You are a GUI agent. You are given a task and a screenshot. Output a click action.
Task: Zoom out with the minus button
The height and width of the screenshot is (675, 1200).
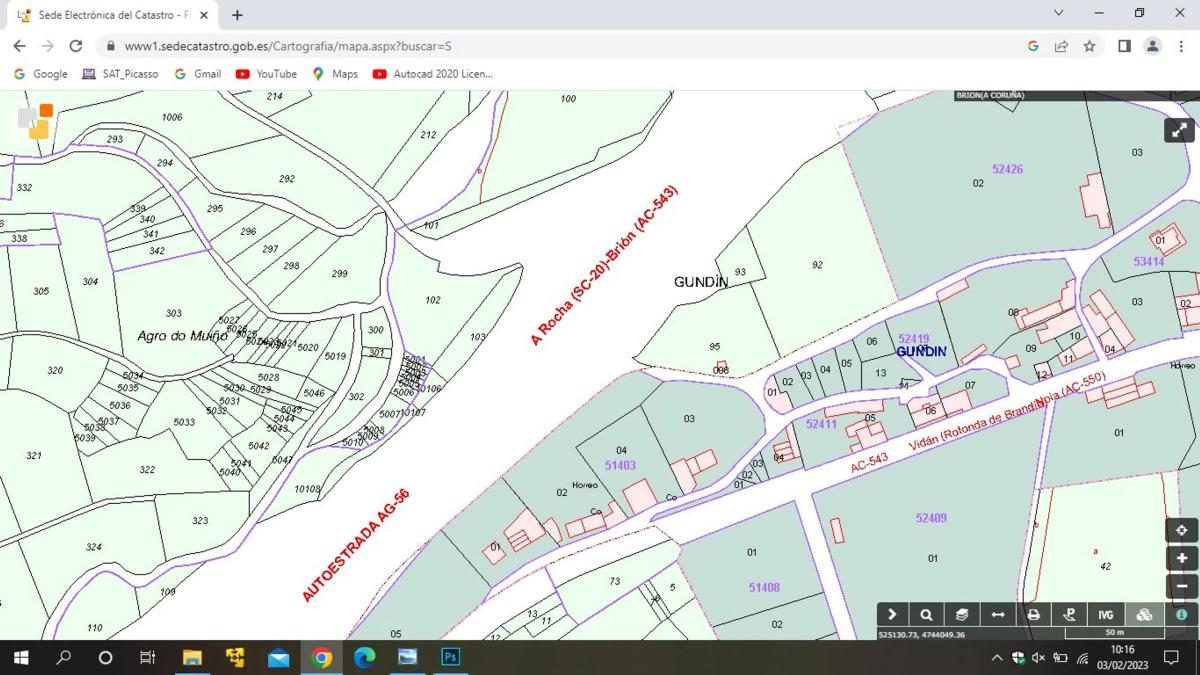(1181, 586)
